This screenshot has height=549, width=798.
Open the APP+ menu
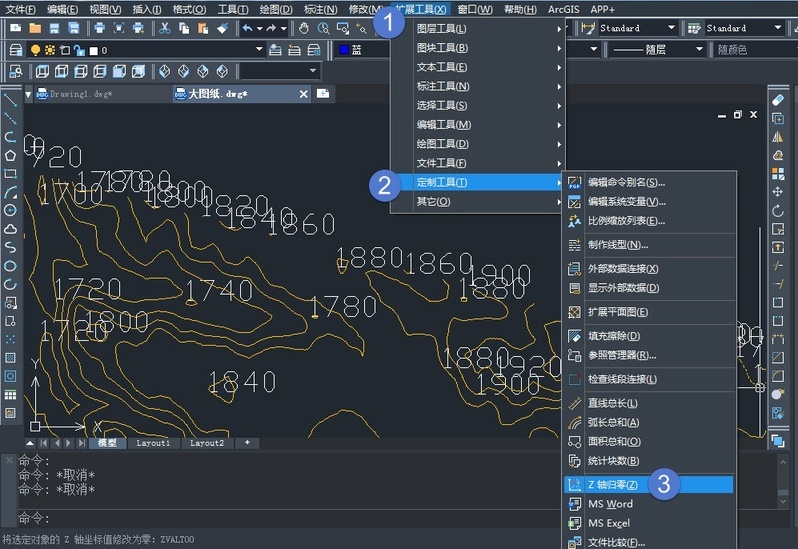coord(603,10)
